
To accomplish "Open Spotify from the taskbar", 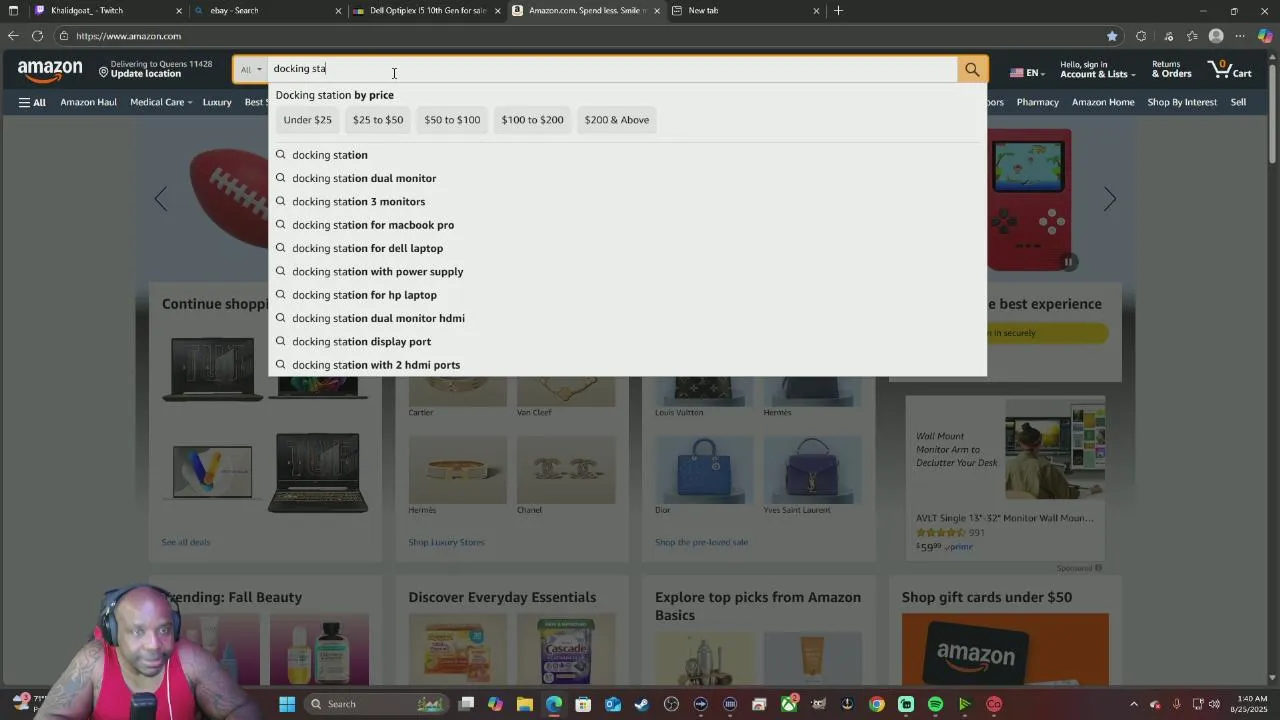I will coord(935,704).
